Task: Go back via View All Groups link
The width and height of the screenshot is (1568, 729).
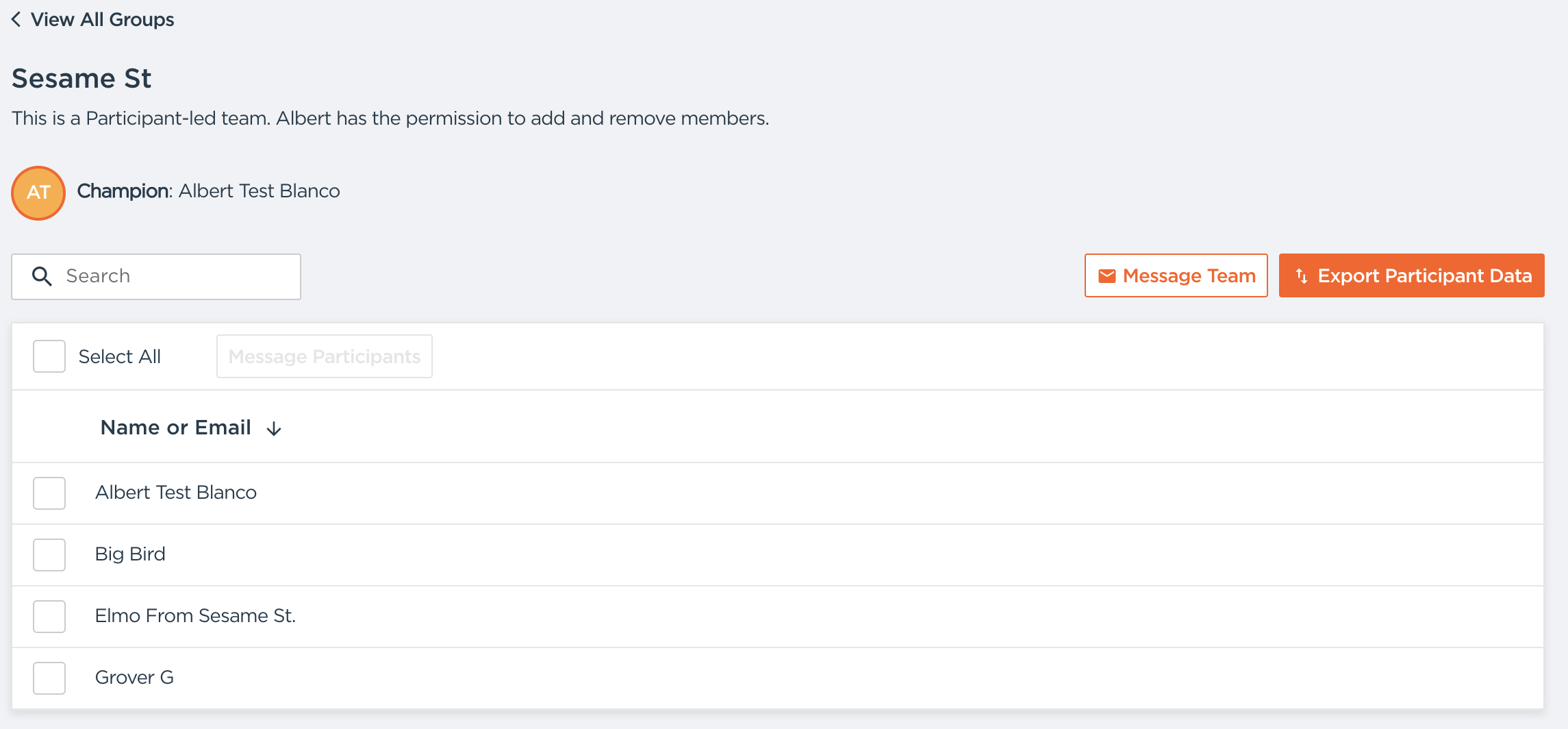Action: 102,19
